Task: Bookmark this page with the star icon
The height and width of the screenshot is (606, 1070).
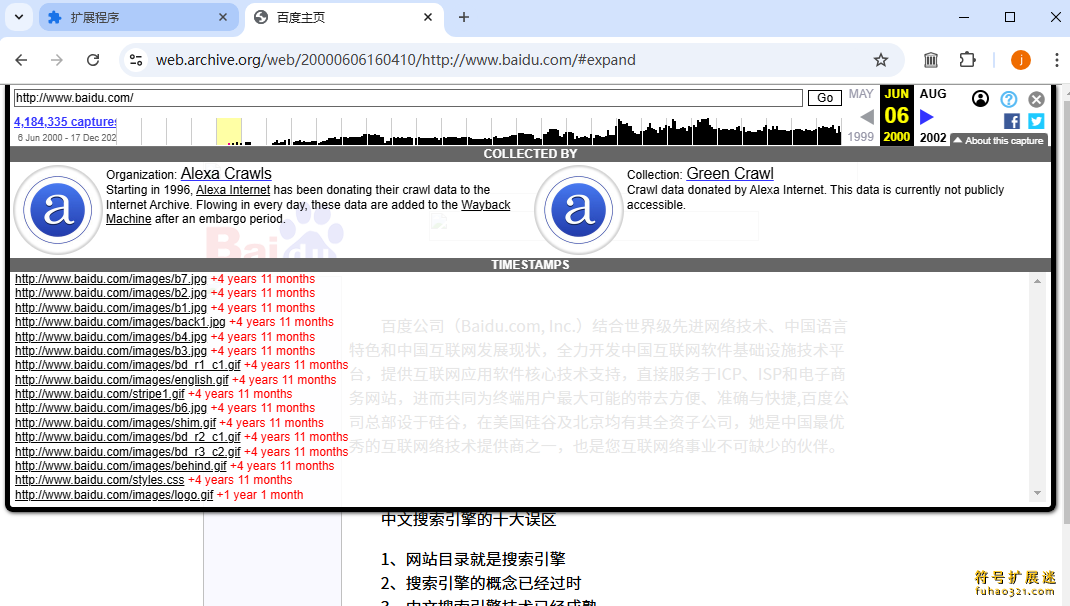Action: (x=881, y=60)
